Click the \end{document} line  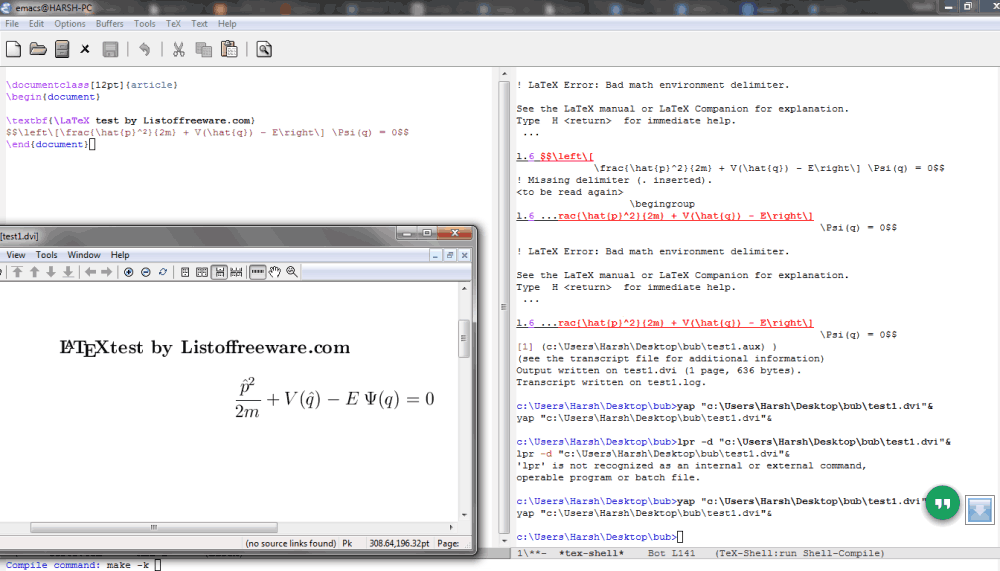(x=47, y=144)
